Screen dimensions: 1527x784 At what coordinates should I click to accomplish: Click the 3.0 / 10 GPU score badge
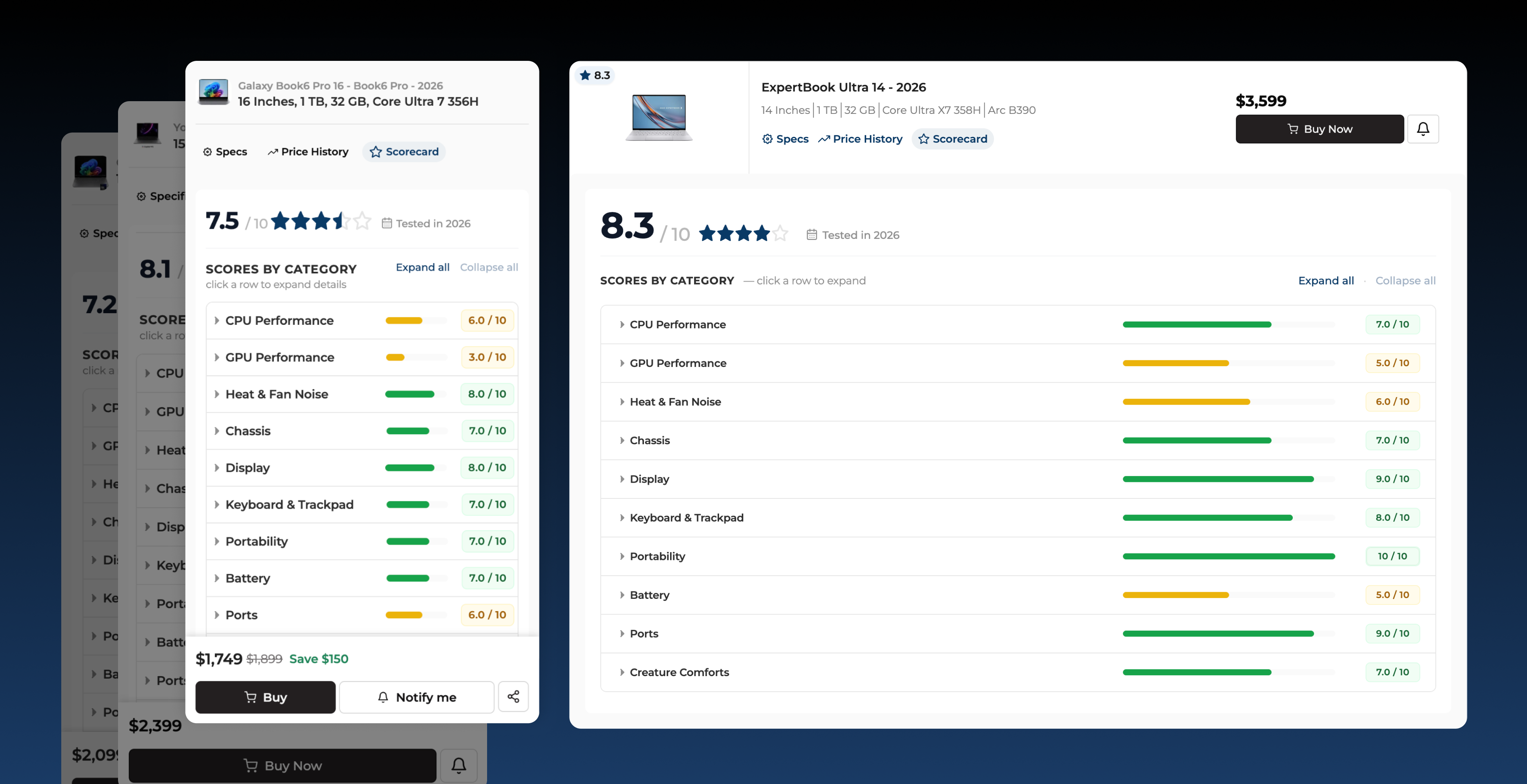point(487,357)
